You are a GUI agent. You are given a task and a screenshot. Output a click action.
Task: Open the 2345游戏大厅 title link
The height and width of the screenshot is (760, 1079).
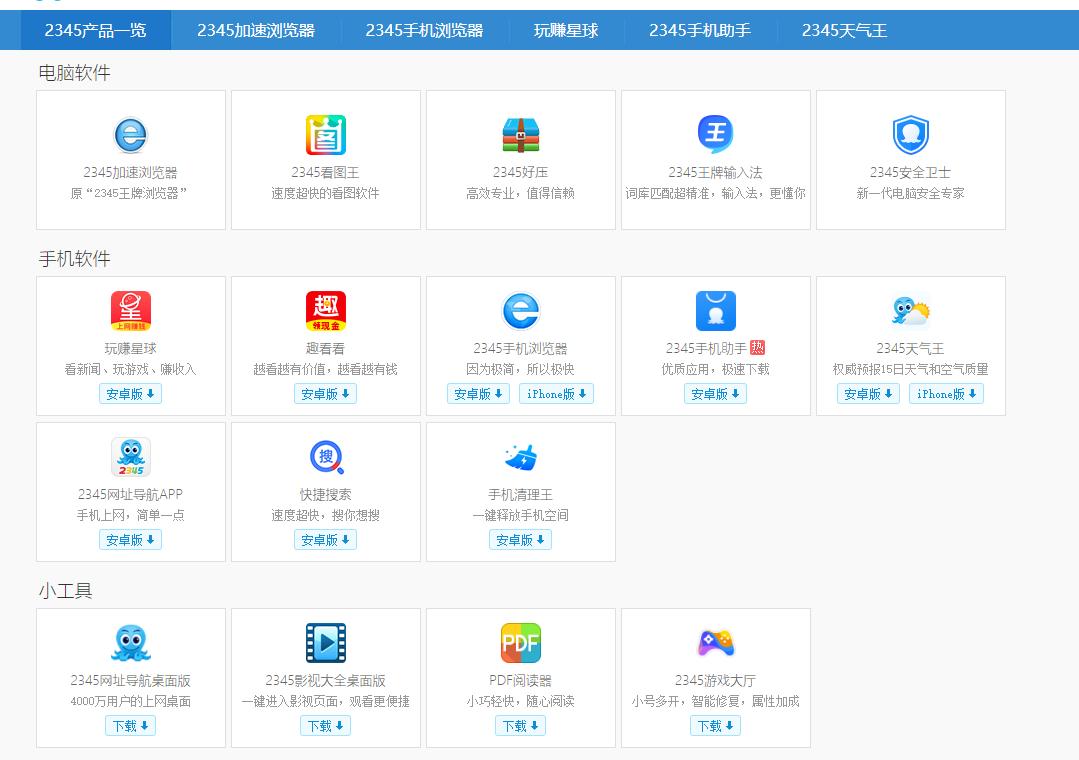click(x=716, y=680)
